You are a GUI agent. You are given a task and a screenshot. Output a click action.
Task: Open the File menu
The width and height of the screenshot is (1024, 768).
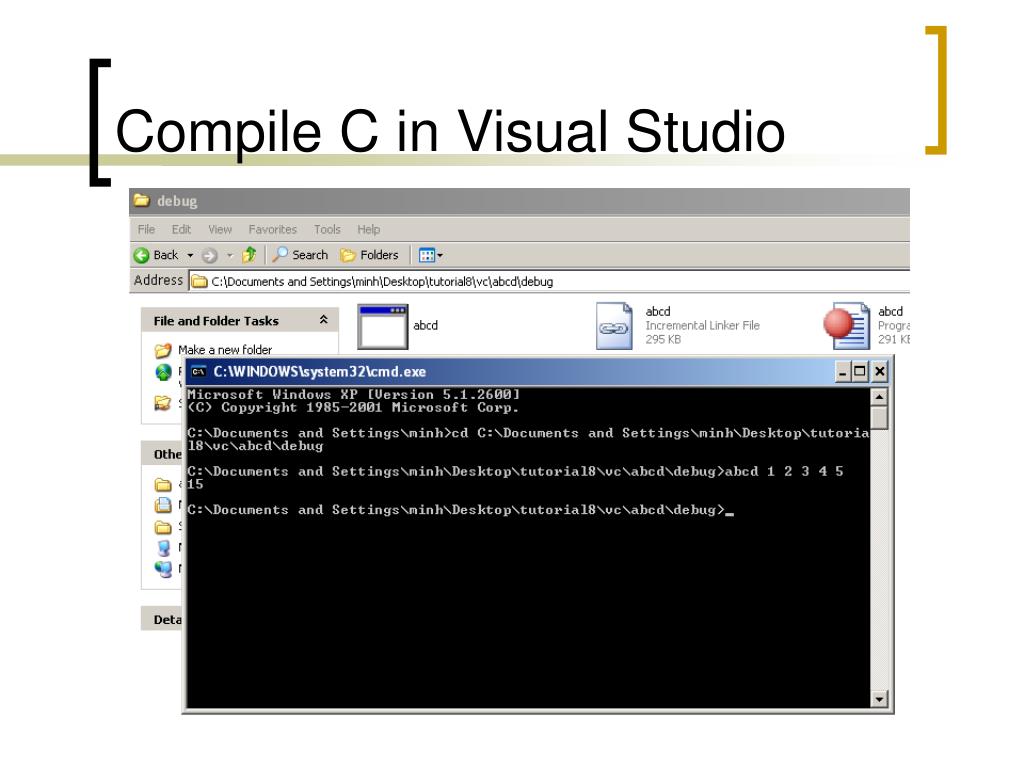point(146,229)
